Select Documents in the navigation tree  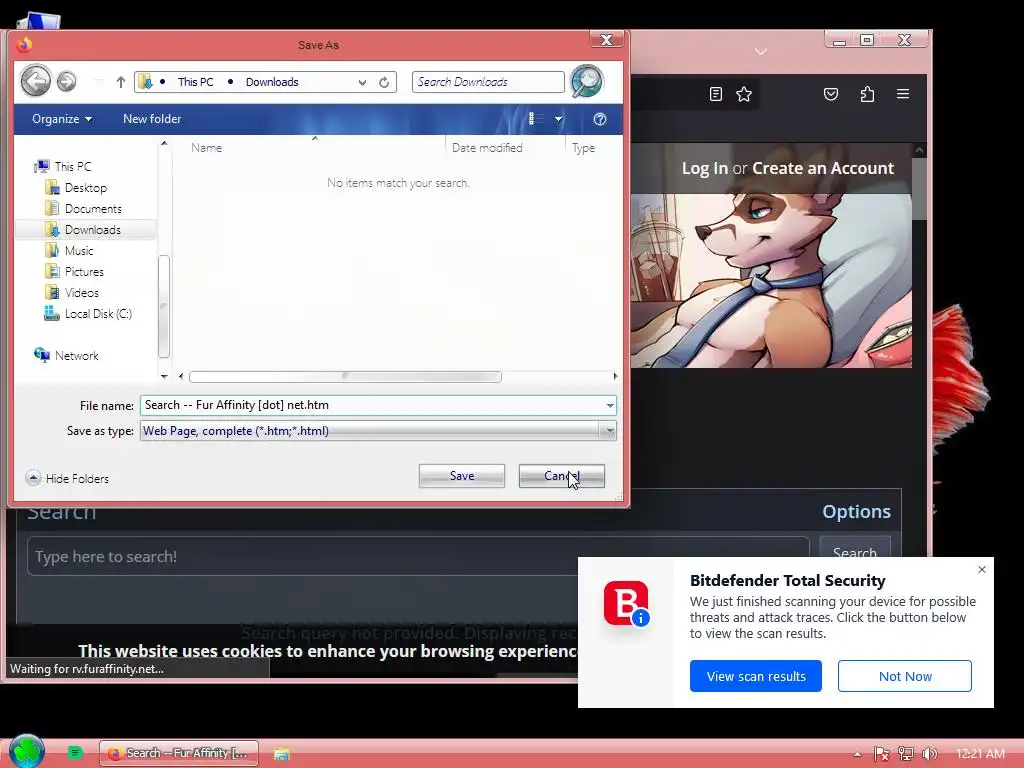point(83,208)
